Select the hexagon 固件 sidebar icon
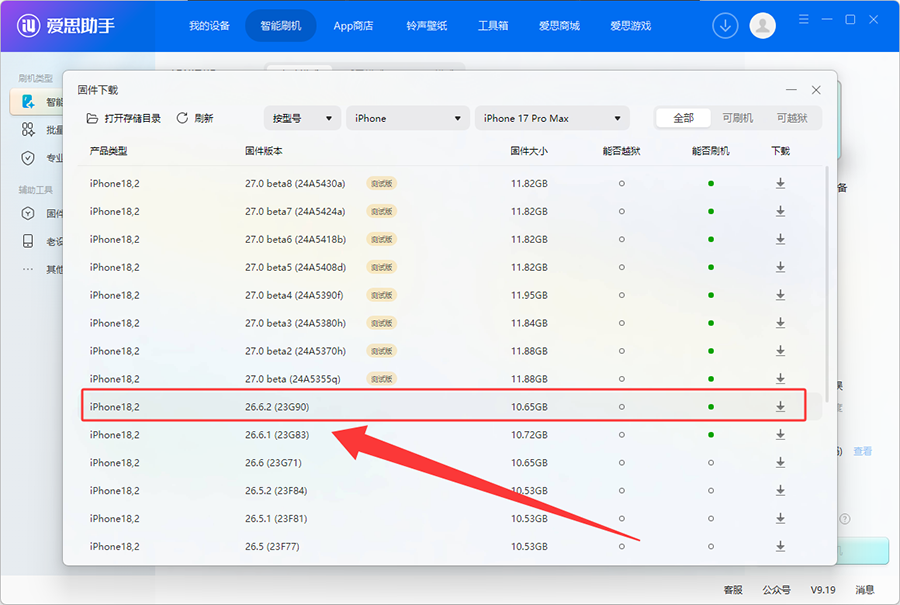The image size is (900, 605). click(x=28, y=214)
